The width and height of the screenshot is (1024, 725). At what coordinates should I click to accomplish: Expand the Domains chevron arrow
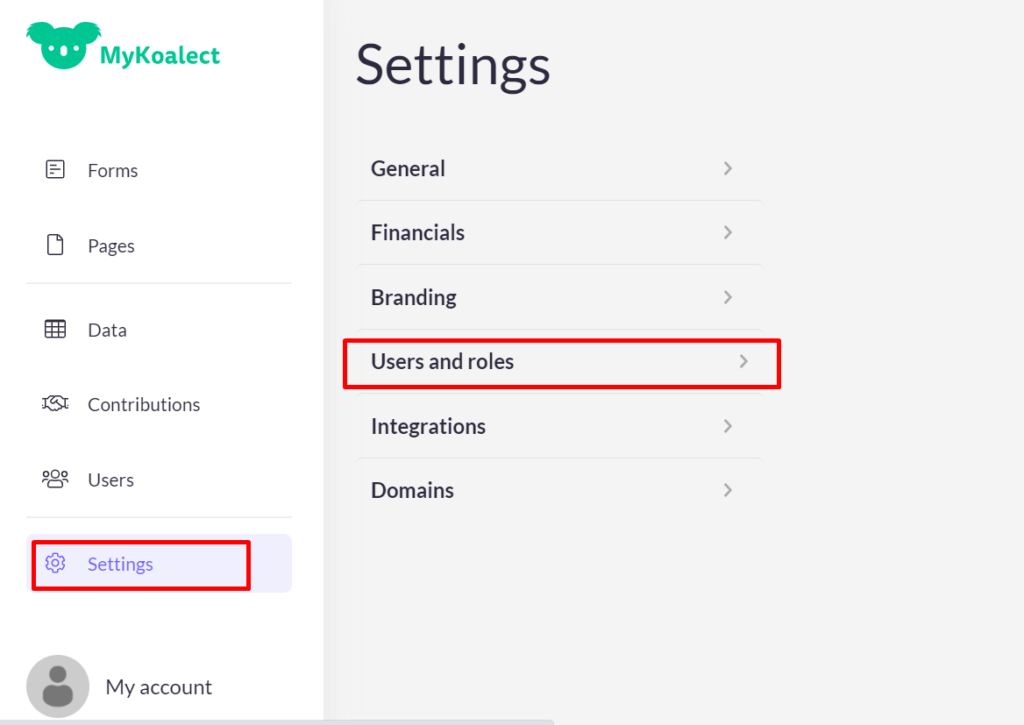[x=728, y=490]
